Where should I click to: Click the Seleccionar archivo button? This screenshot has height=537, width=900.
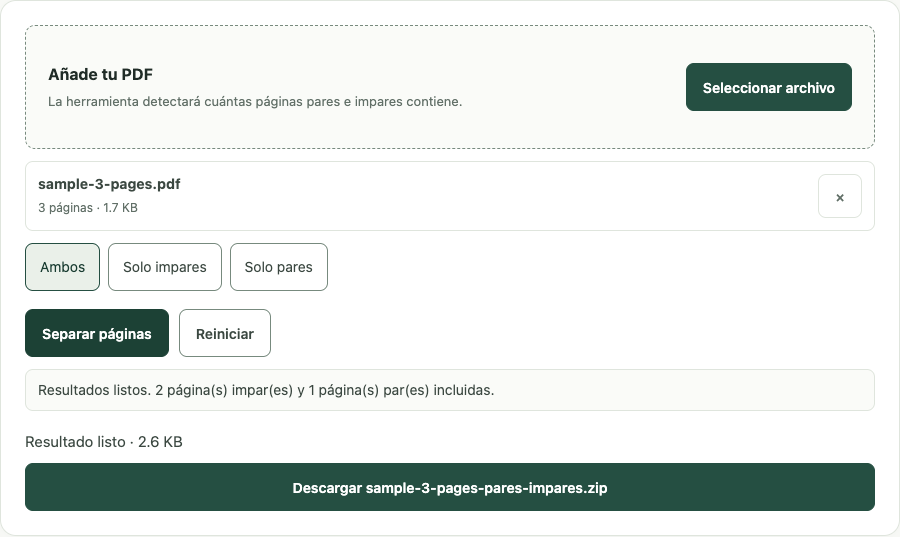click(769, 87)
